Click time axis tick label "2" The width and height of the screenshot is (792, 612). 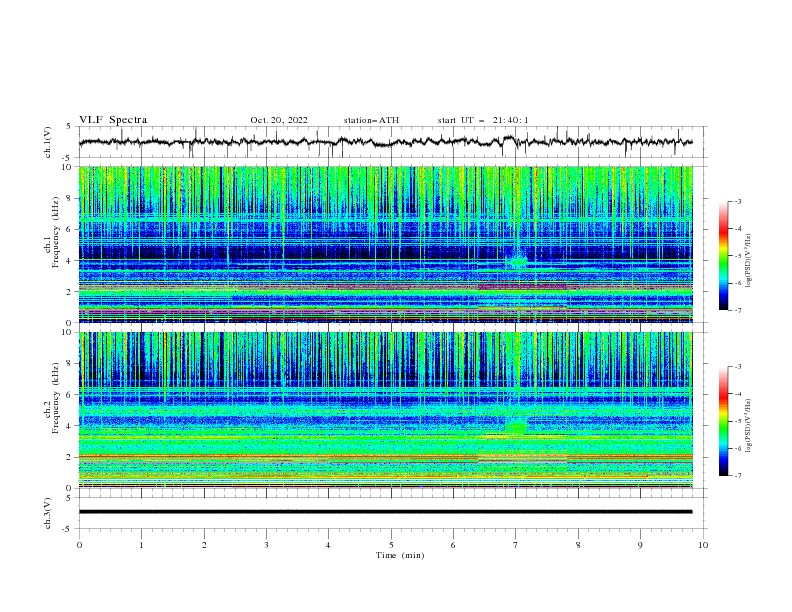pos(204,545)
